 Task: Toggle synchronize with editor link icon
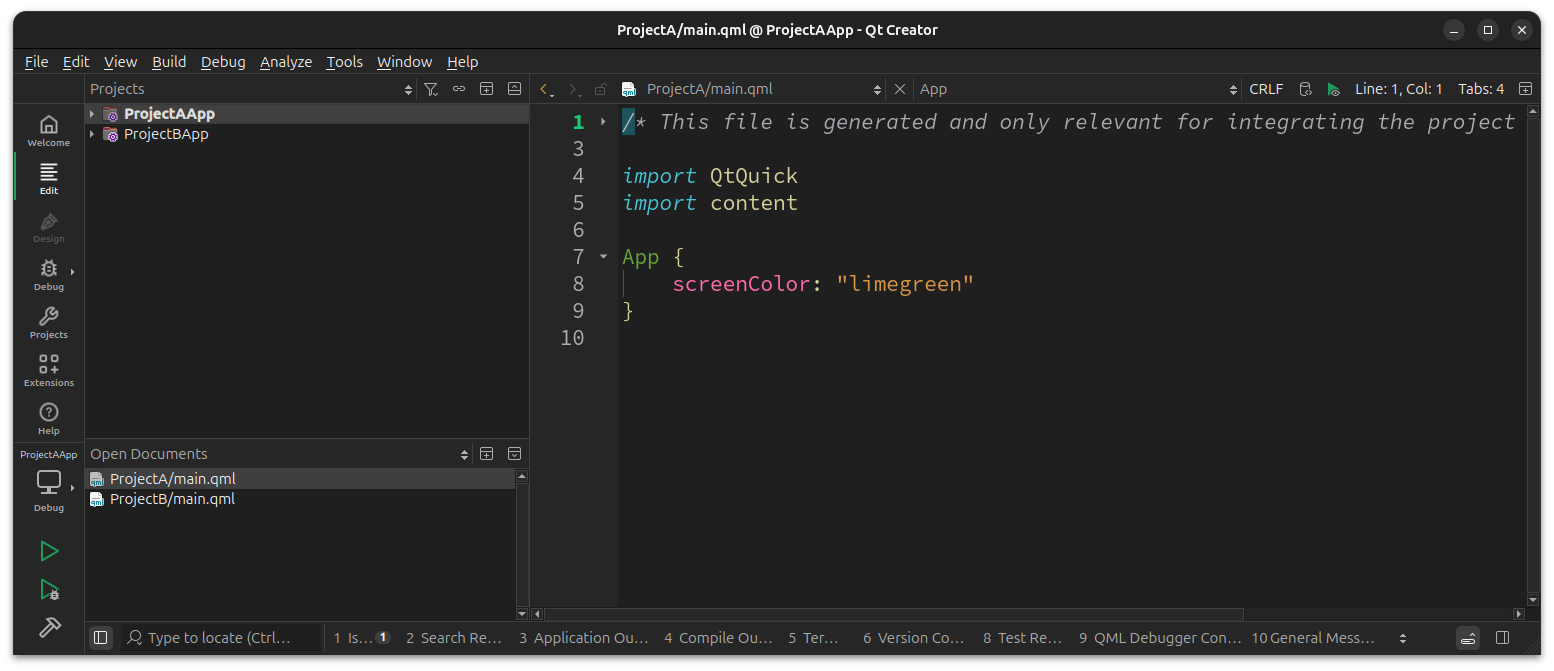(459, 89)
